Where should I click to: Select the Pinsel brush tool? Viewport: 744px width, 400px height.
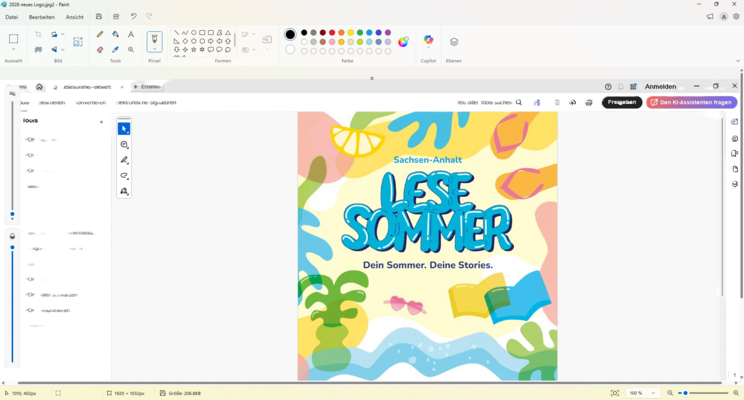[154, 39]
